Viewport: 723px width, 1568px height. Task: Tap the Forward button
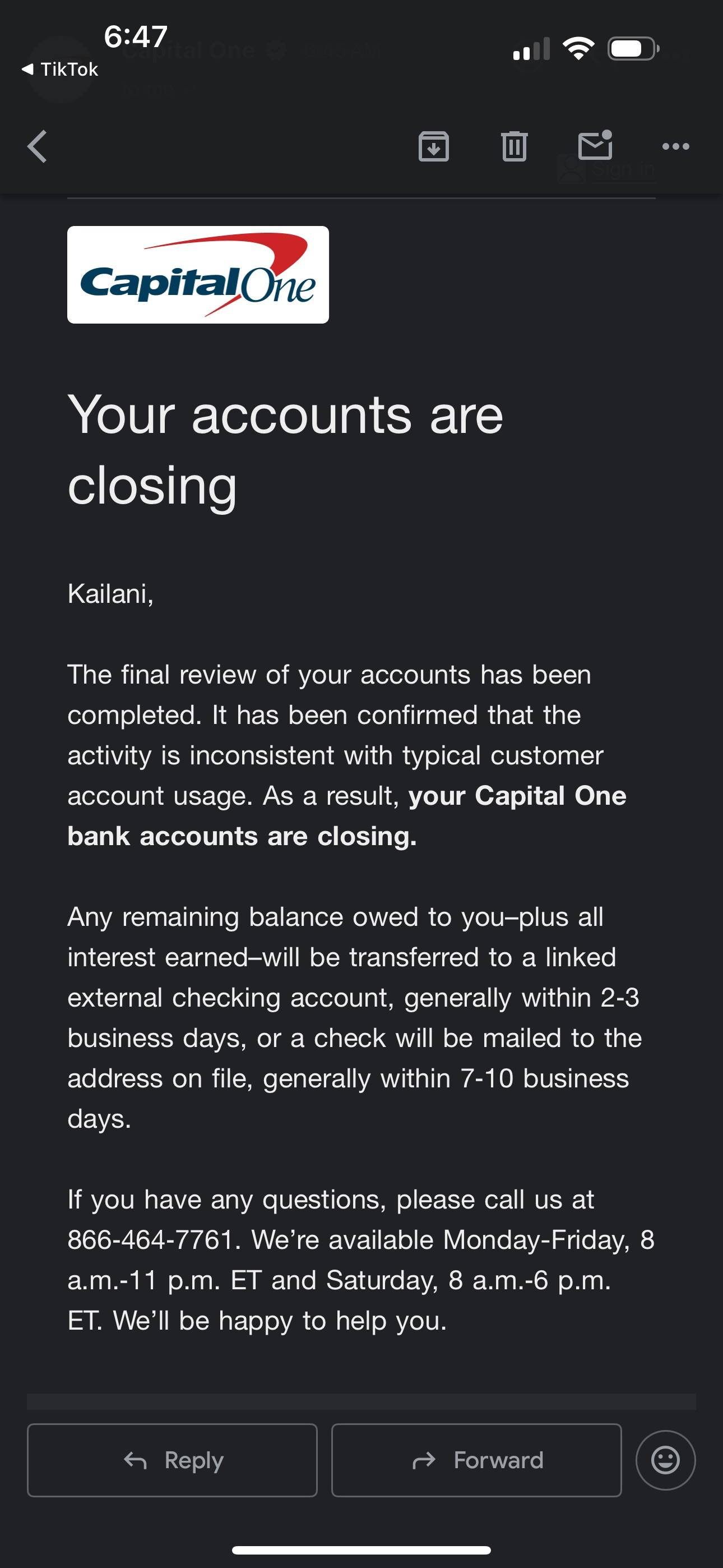476,1460
